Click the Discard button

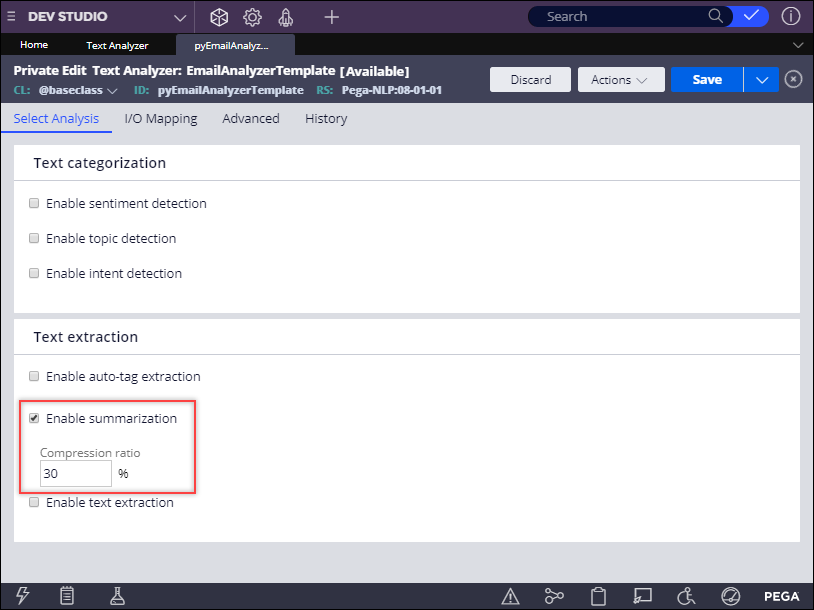(530, 80)
